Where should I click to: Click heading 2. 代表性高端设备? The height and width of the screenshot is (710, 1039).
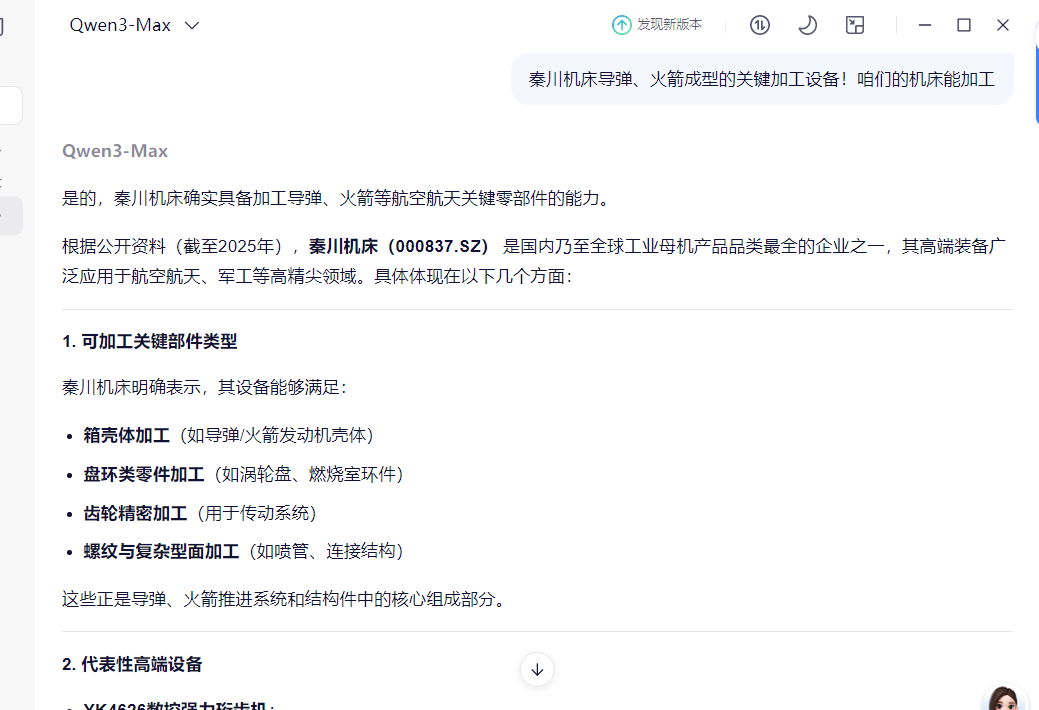(x=132, y=664)
